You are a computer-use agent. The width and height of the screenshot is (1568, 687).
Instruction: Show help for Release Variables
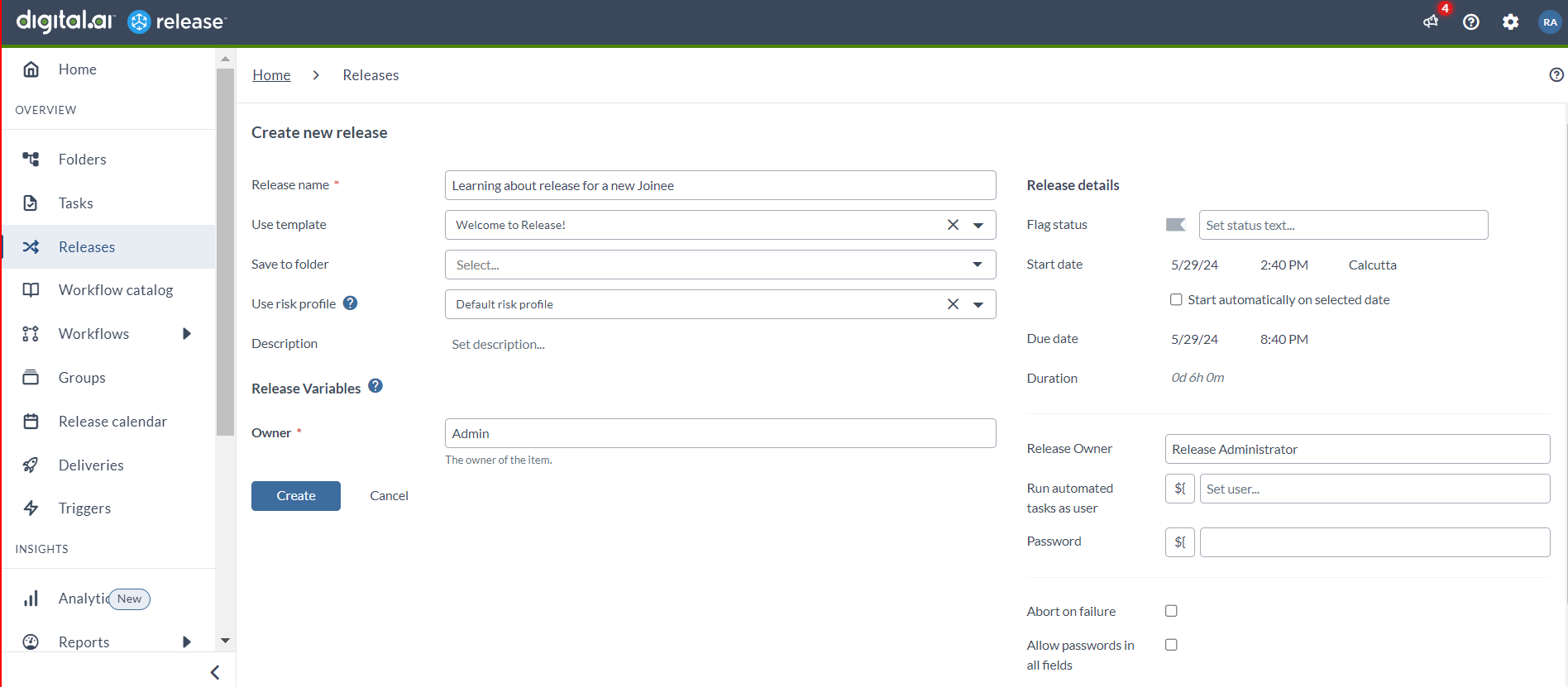tap(375, 386)
